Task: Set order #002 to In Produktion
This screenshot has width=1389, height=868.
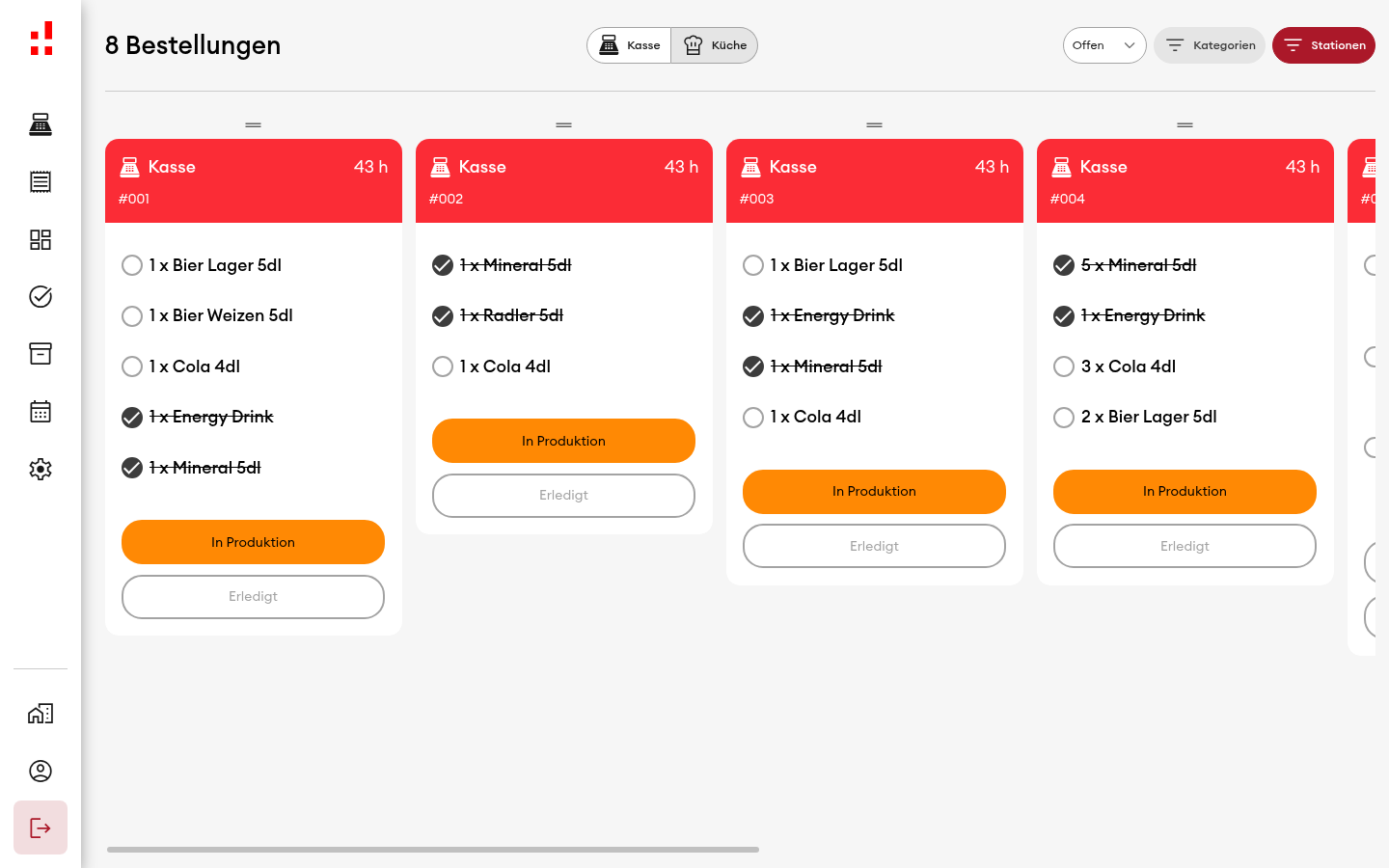Action: tap(563, 441)
